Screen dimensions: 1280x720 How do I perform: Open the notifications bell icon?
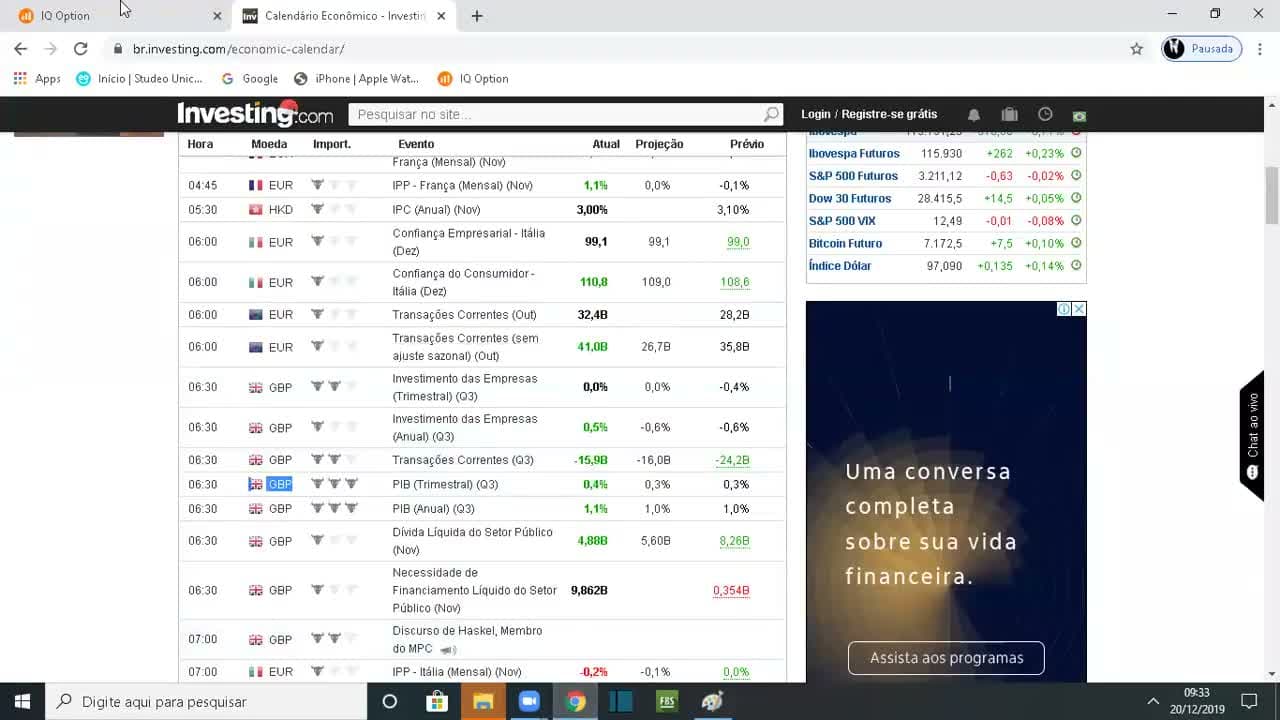click(974, 115)
